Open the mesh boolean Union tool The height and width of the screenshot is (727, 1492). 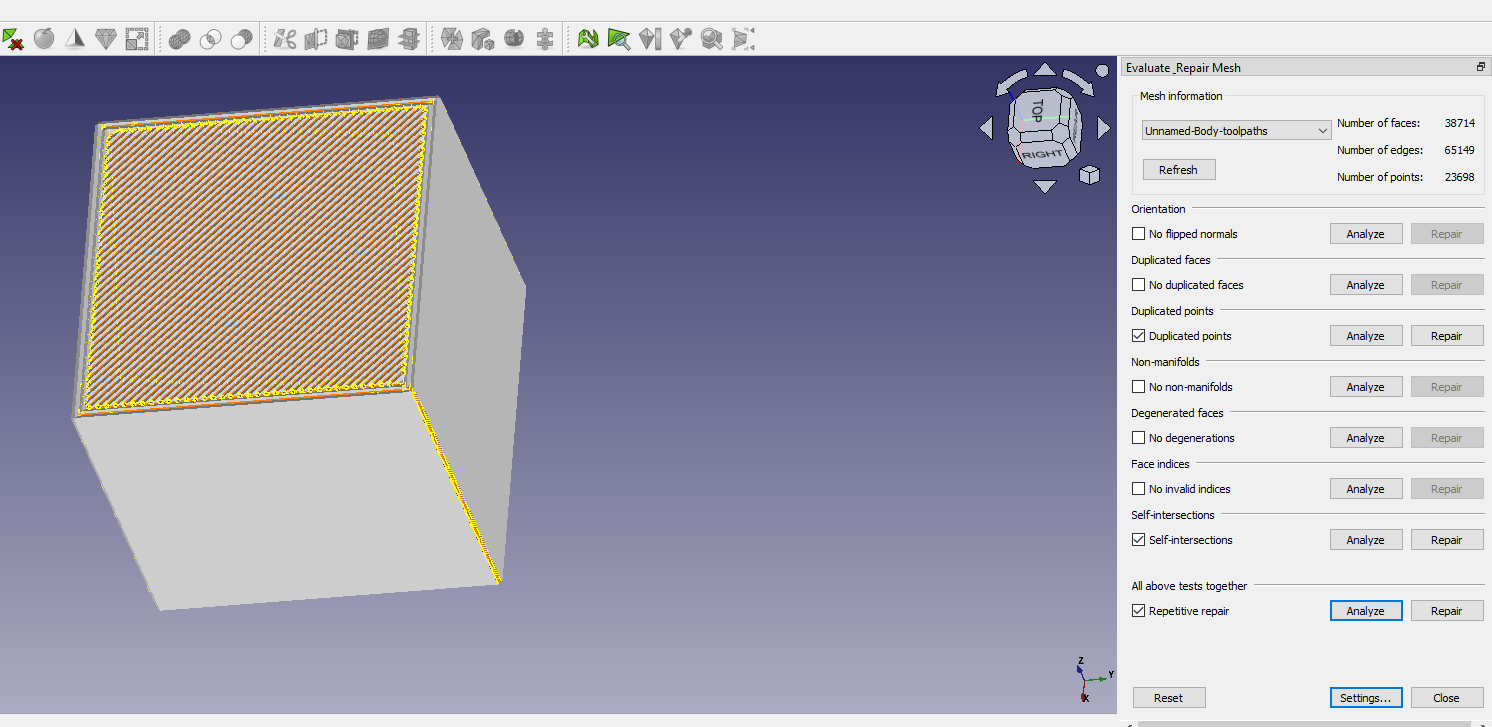[x=179, y=39]
